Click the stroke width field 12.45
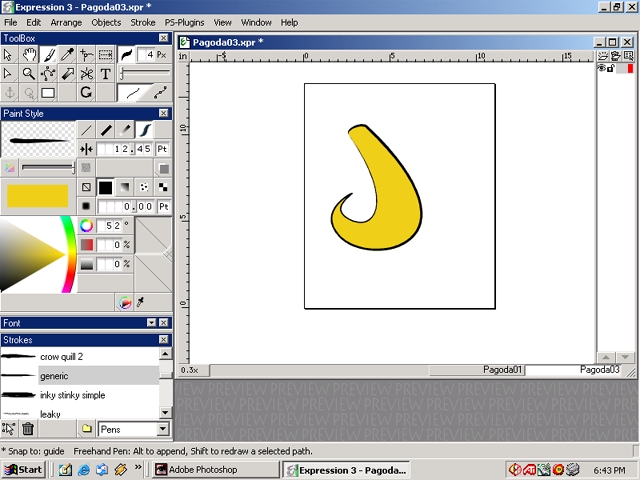Screen dimensions: 640x480 (x=124, y=149)
